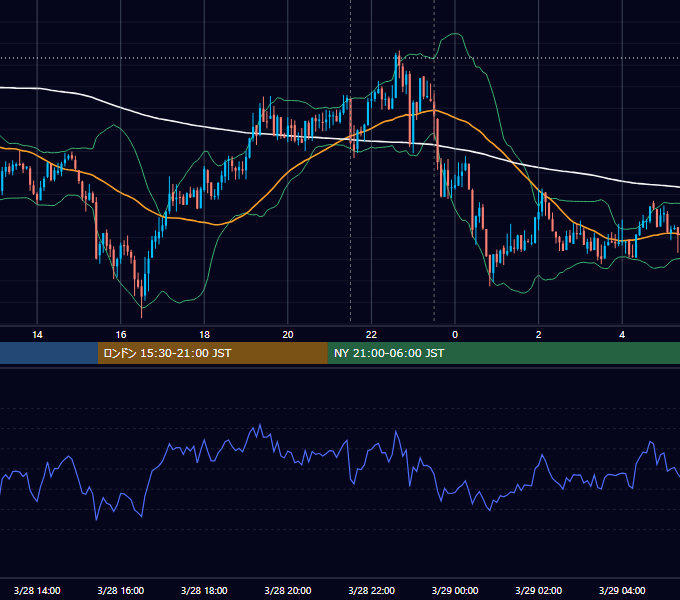The width and height of the screenshot is (680, 600).
Task: Click the 3/29 00:00 date label
Action: [455, 590]
